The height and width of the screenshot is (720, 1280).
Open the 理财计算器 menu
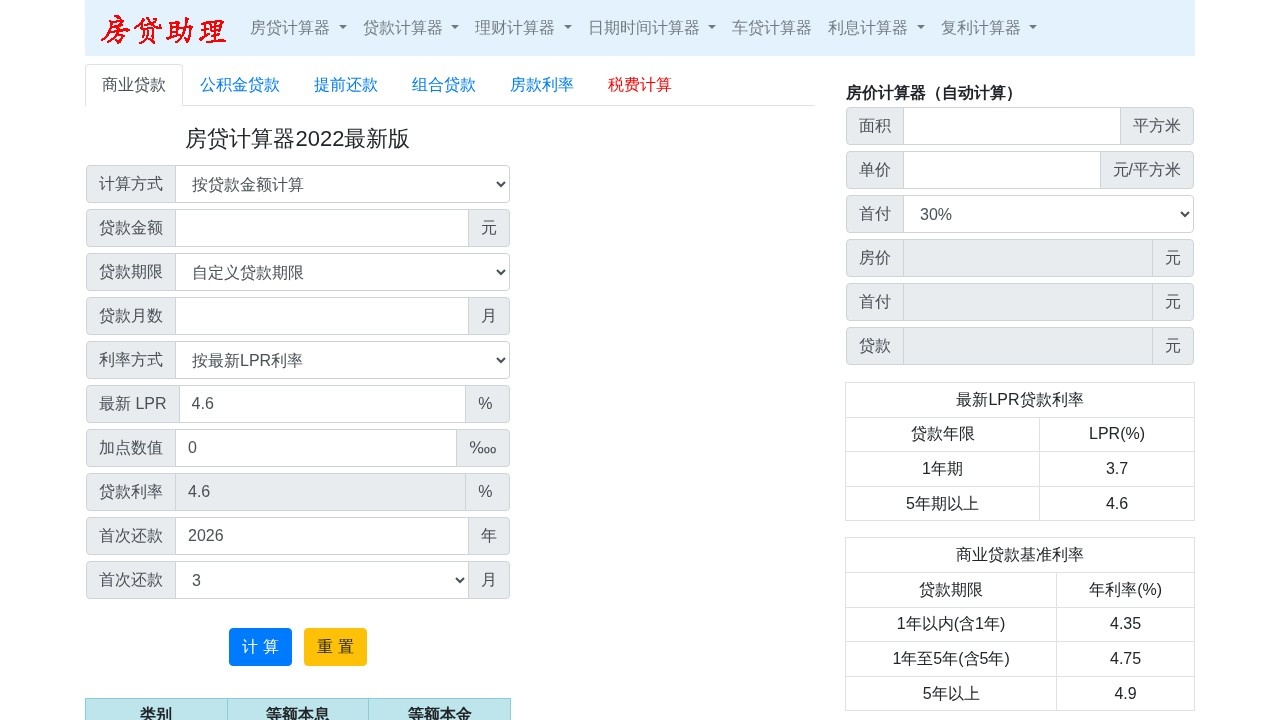523,28
